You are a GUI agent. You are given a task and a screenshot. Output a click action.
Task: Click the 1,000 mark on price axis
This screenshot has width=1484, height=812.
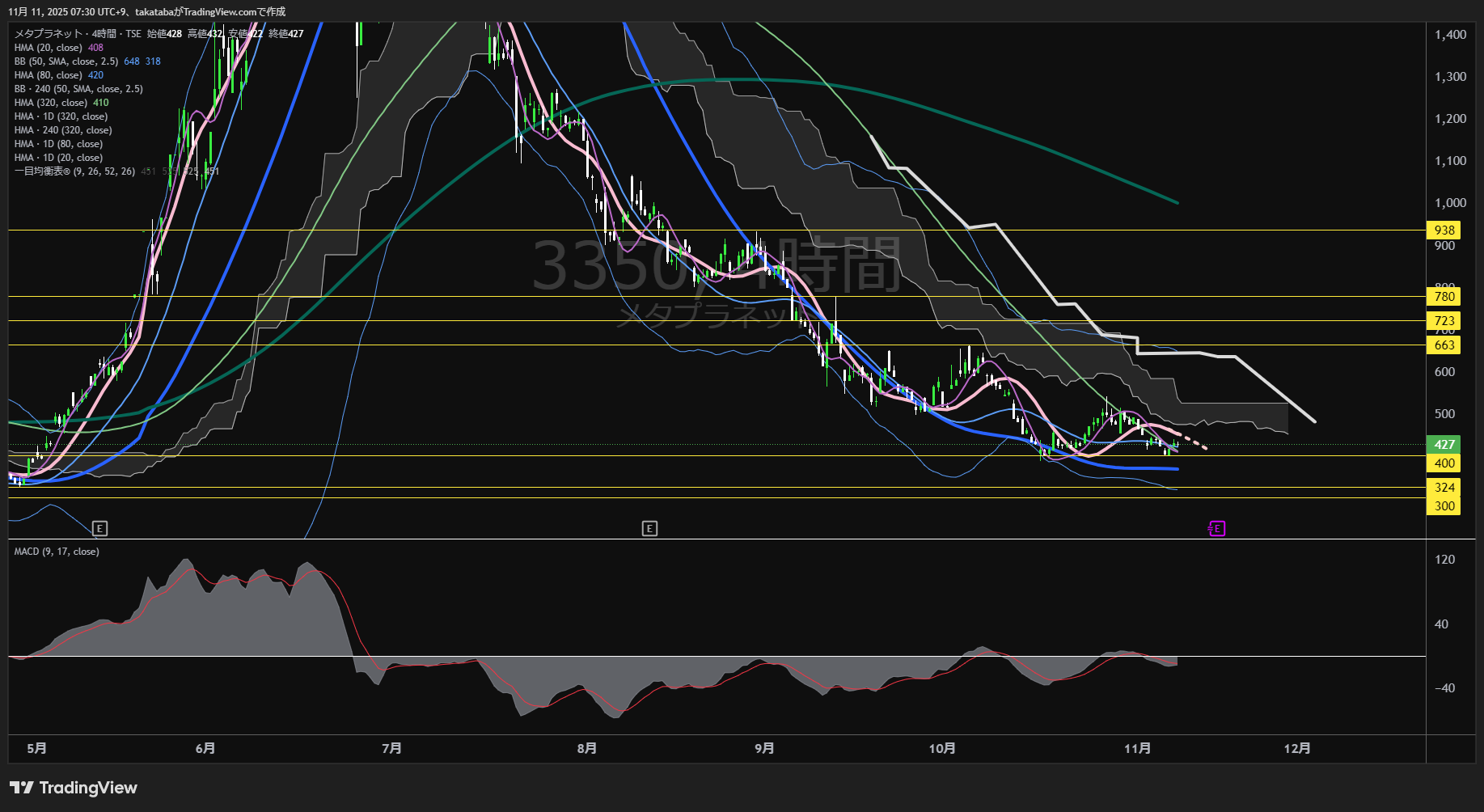point(1450,203)
